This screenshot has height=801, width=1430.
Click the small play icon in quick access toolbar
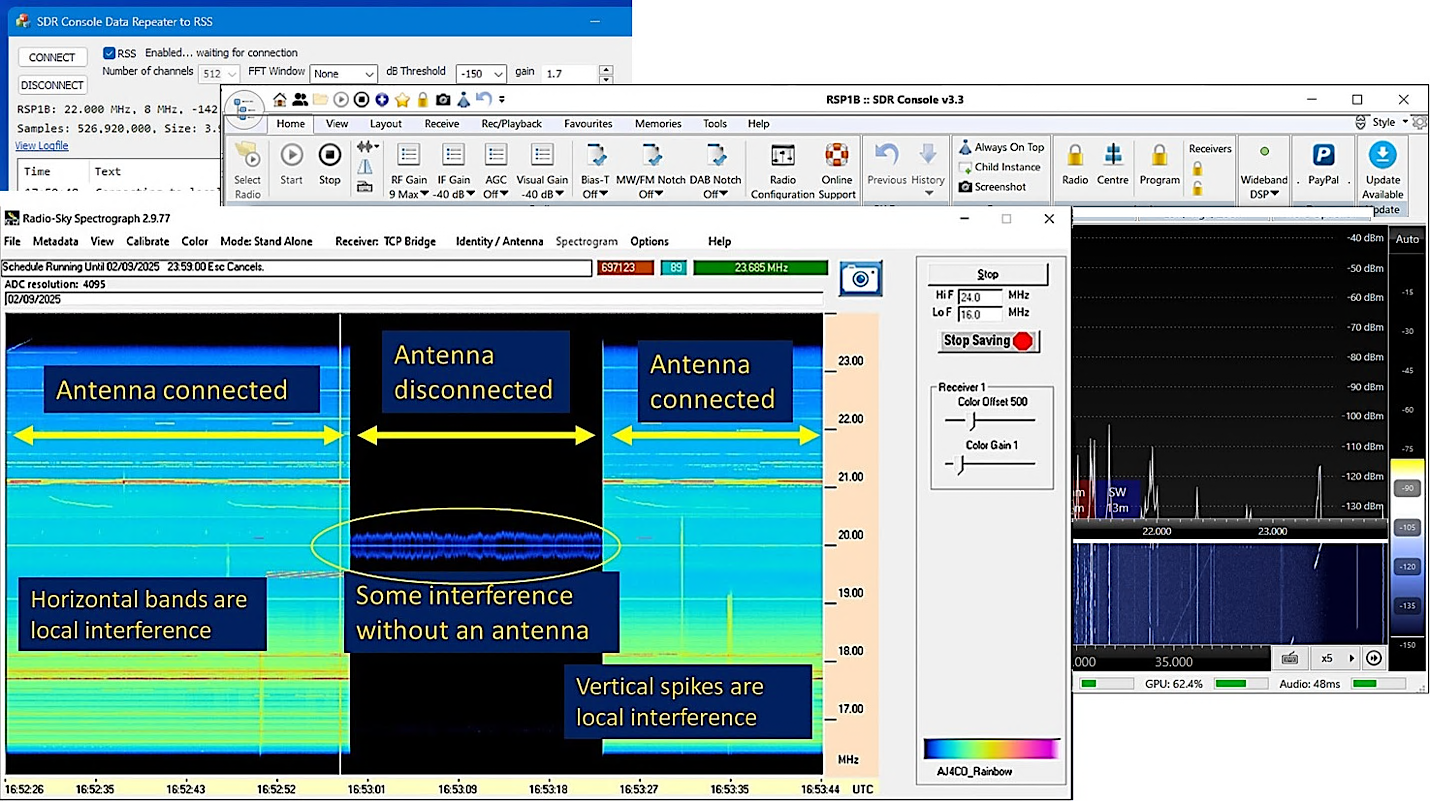tap(341, 99)
